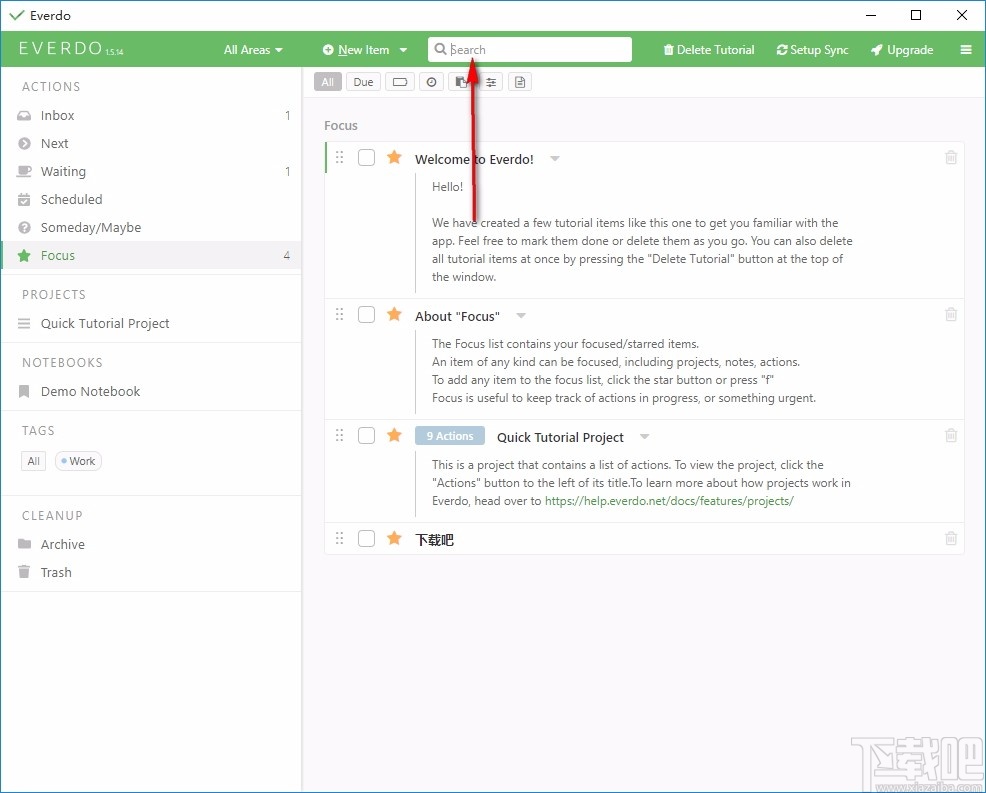Unstar the Quick Tutorial Project item
This screenshot has height=793, width=986.
tap(394, 435)
